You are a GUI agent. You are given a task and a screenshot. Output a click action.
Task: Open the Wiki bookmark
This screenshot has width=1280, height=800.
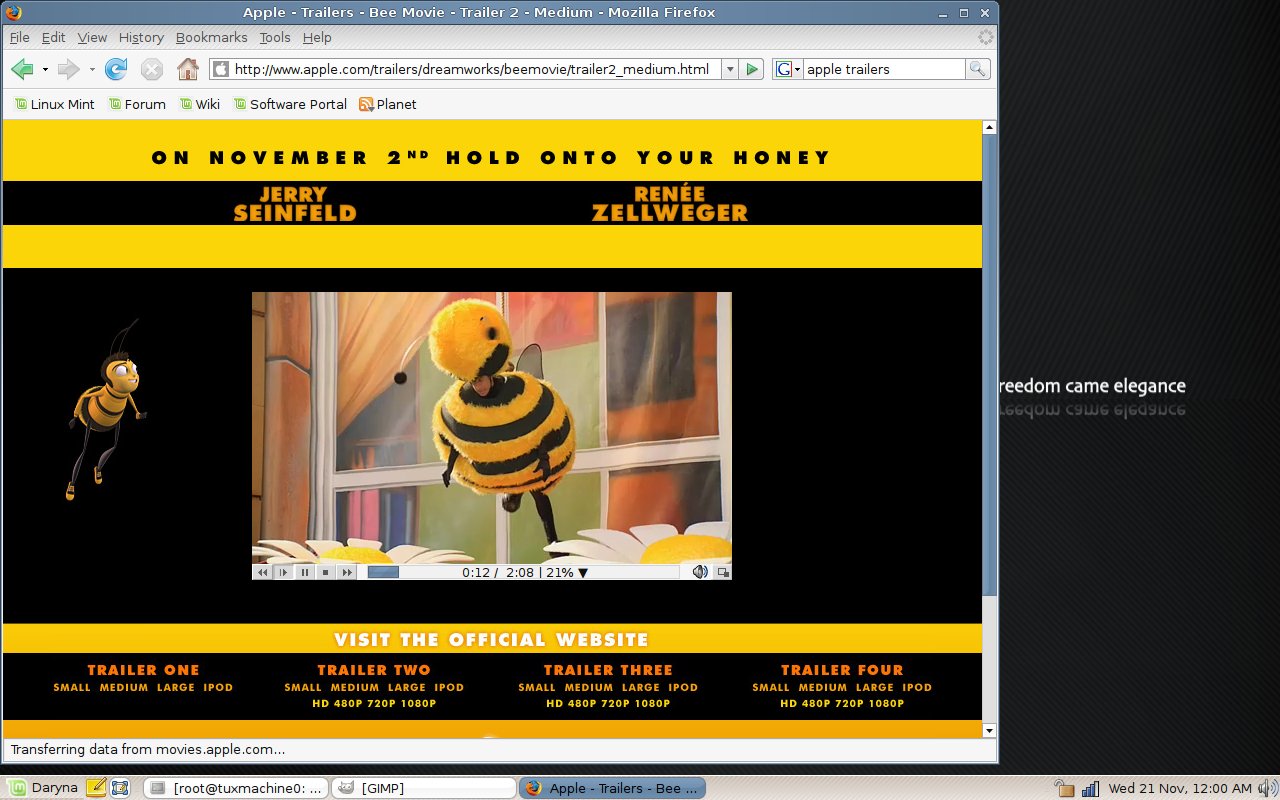(x=199, y=104)
